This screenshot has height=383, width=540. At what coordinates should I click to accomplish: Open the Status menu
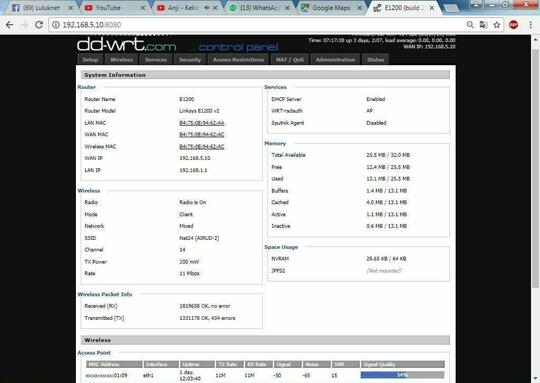(x=375, y=60)
